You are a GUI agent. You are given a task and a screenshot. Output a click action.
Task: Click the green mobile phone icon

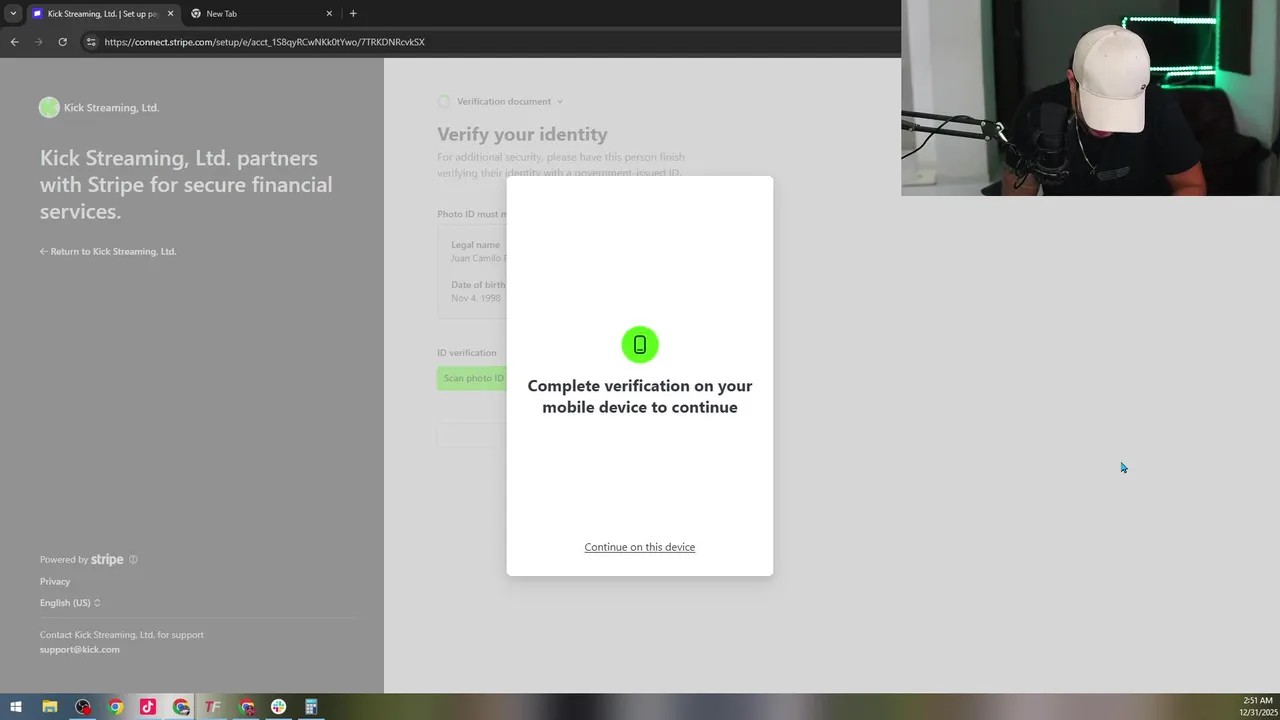pos(640,345)
